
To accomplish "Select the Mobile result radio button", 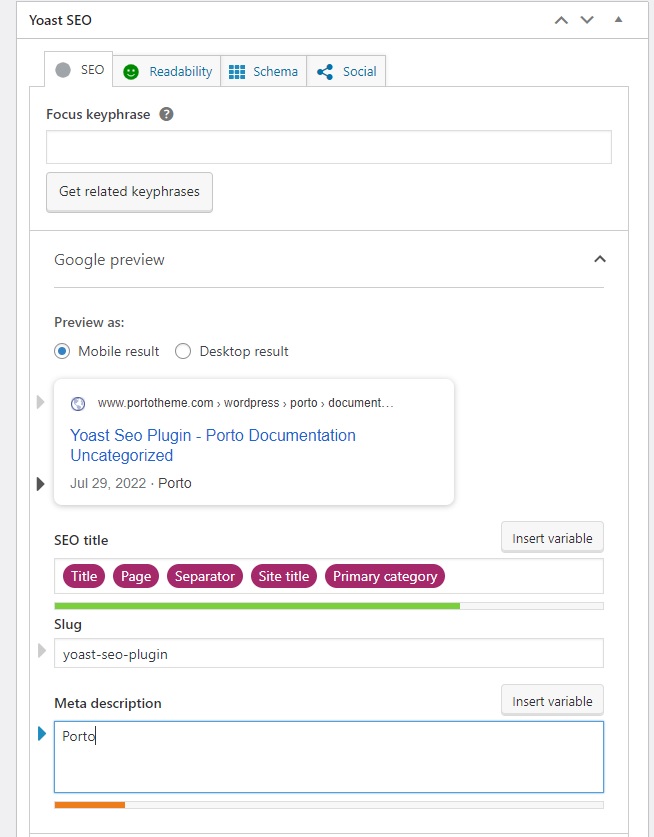I will [62, 351].
